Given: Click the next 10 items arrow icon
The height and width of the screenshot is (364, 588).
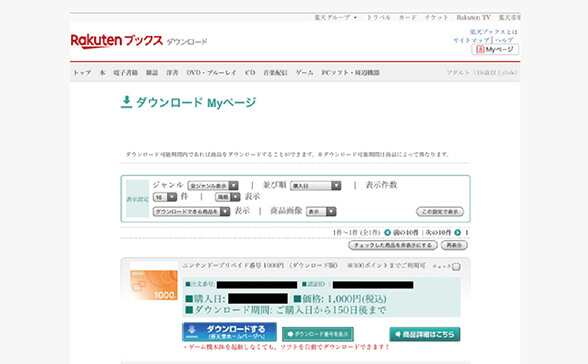Looking at the screenshot, I should (x=458, y=232).
